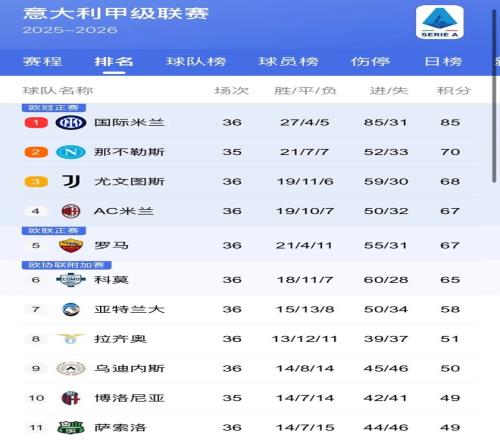Switch to the 赛程 tab
The width and height of the screenshot is (500, 440).
(42, 62)
